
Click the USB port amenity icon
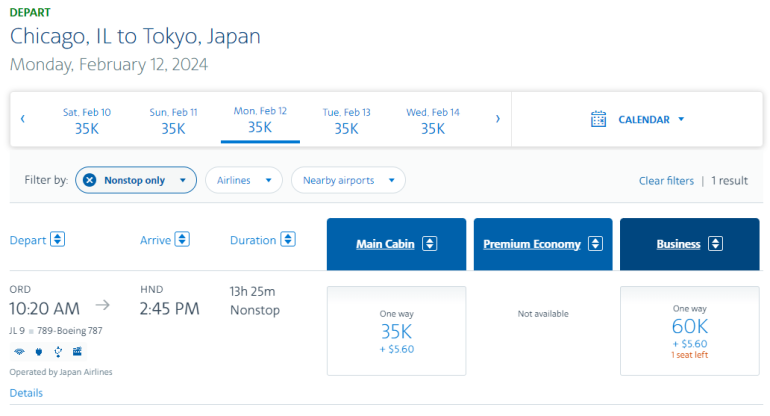[x=58, y=351]
